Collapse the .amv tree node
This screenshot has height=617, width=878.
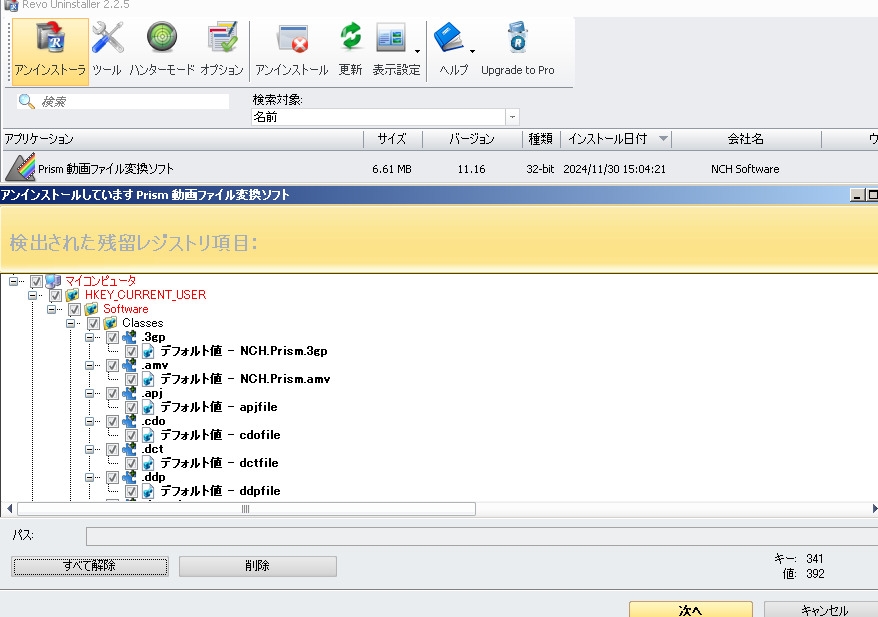pos(90,365)
